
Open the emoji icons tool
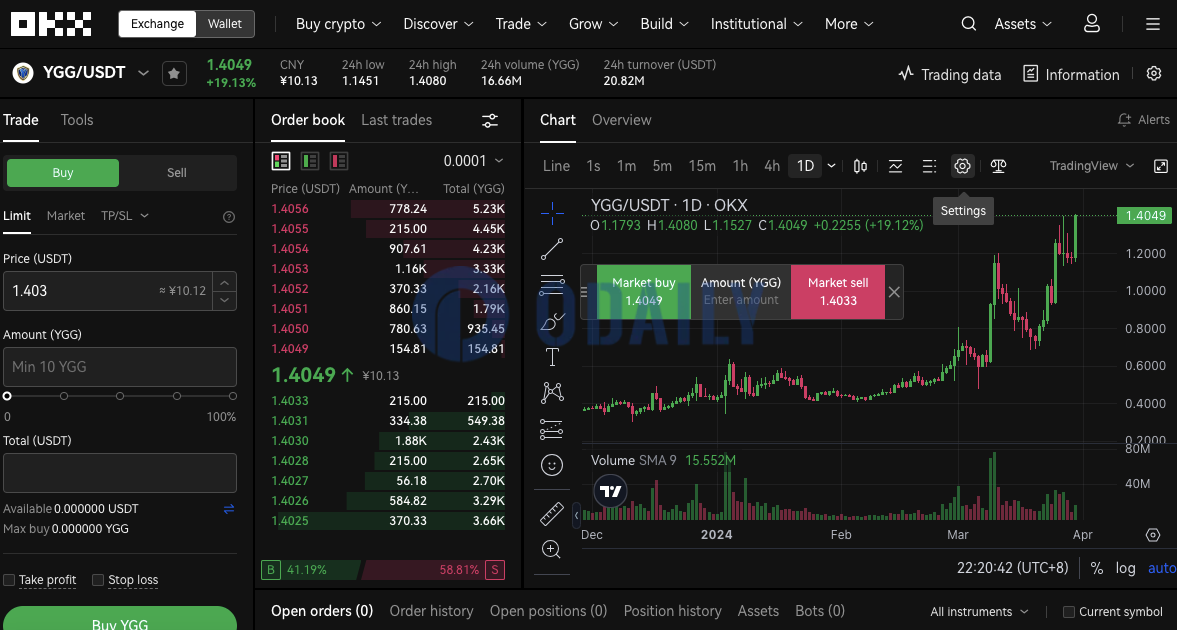[x=552, y=466]
